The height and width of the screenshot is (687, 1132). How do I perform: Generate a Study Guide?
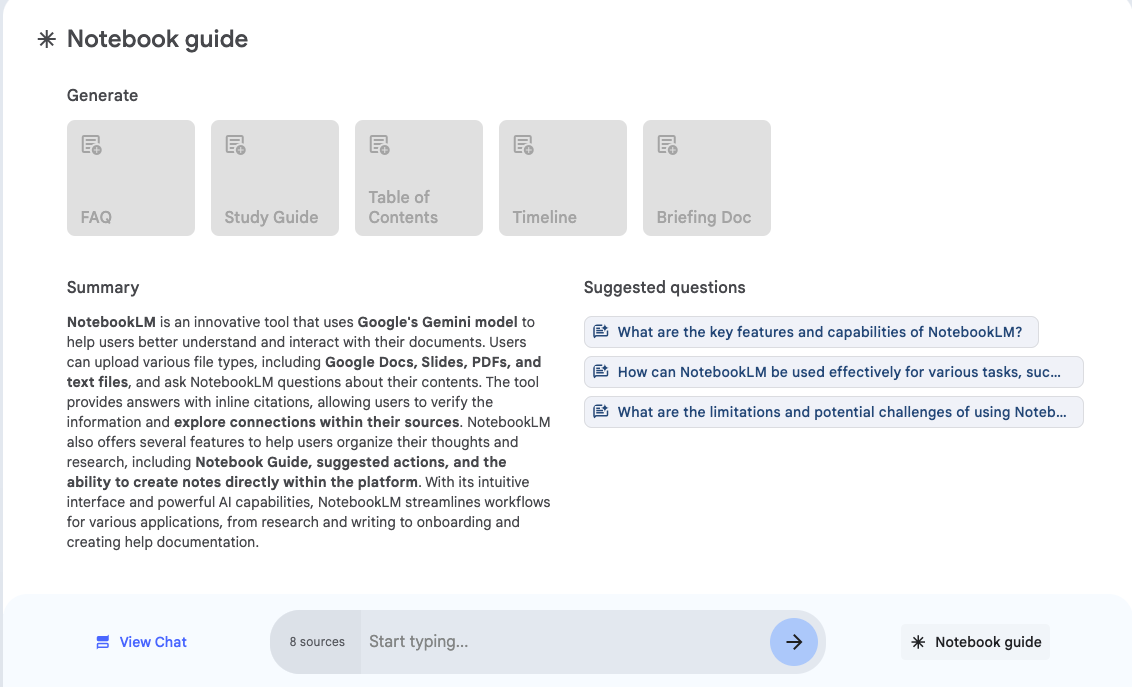coord(274,178)
